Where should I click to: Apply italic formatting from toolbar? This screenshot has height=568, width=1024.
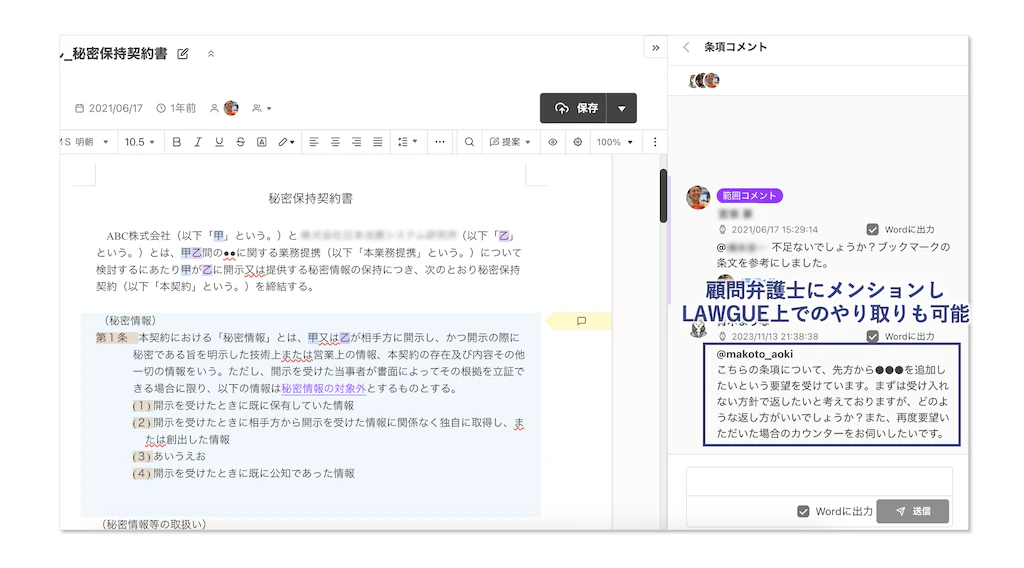tap(198, 142)
